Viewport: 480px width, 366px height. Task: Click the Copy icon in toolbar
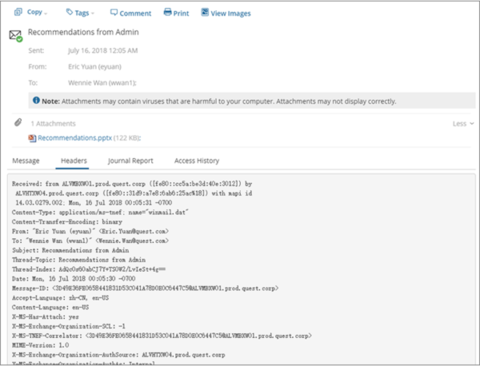click(18, 12)
